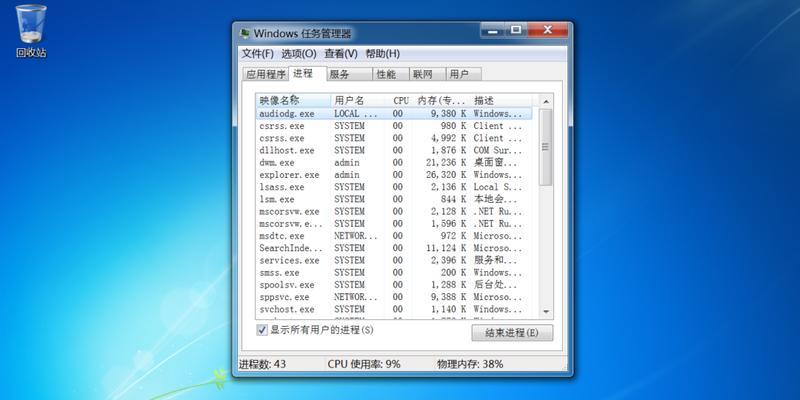Select the spoolsv.exe process row

394,285
